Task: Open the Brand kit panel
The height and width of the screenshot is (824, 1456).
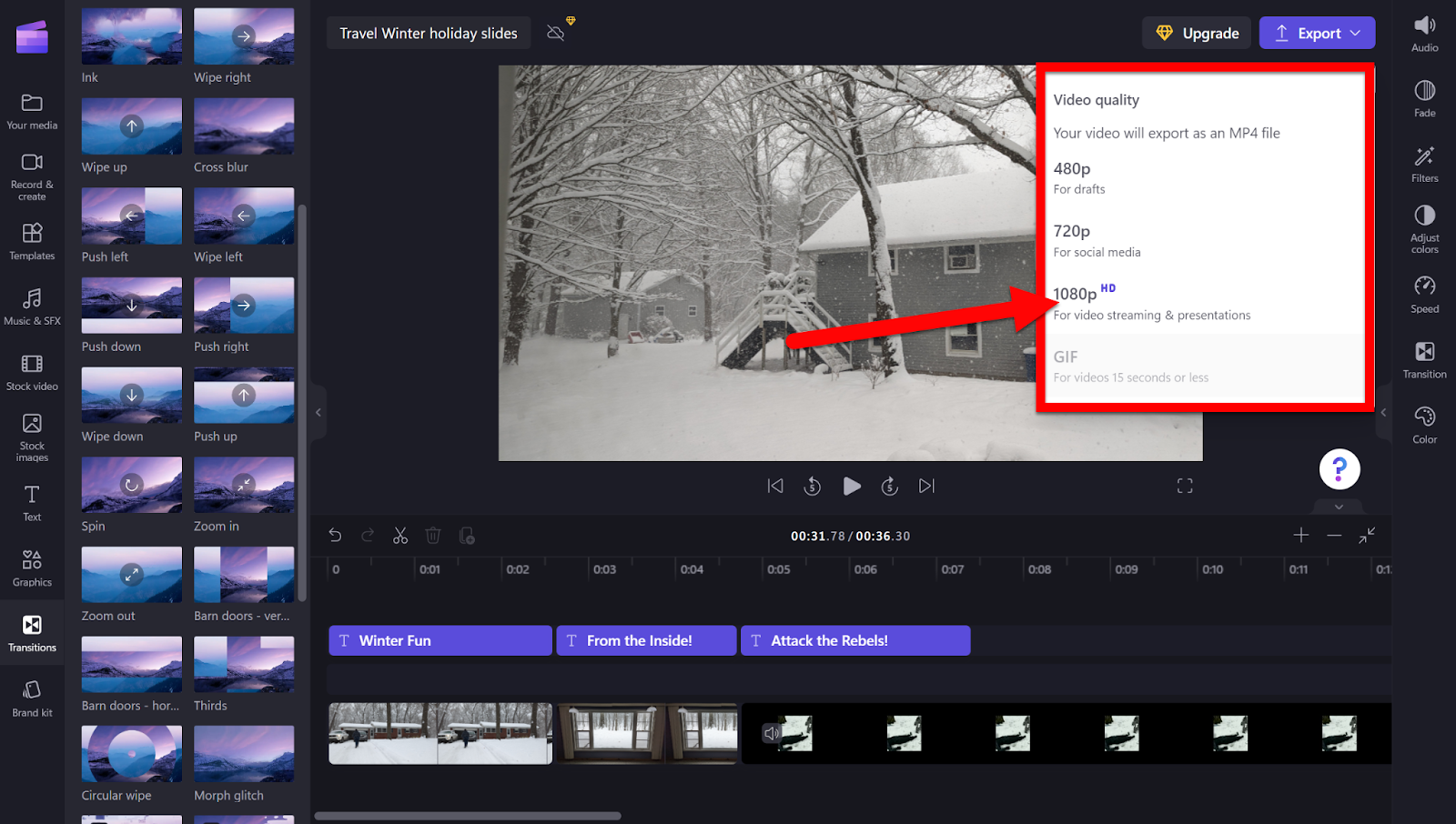Action: pyautogui.click(x=32, y=699)
